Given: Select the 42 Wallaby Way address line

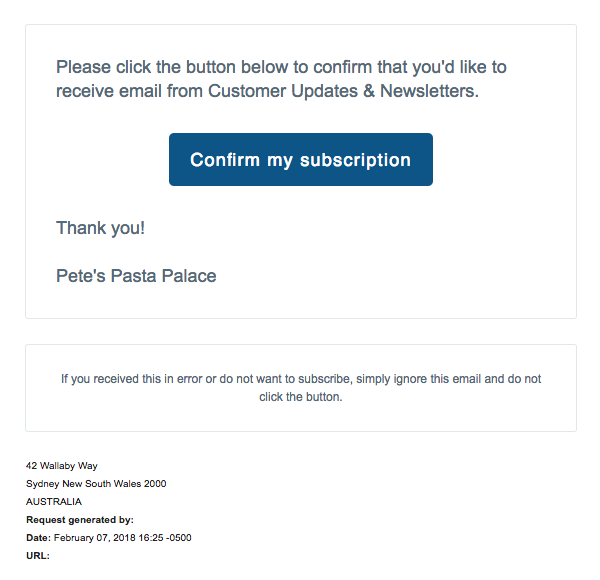Looking at the screenshot, I should point(62,466).
